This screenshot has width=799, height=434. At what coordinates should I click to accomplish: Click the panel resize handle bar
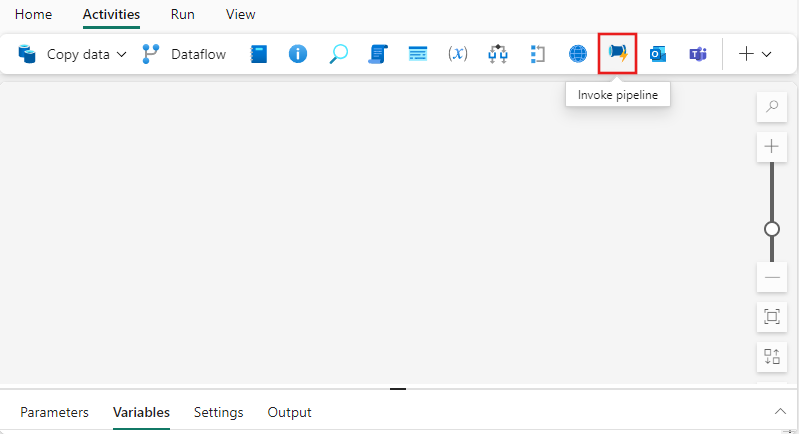click(x=398, y=389)
